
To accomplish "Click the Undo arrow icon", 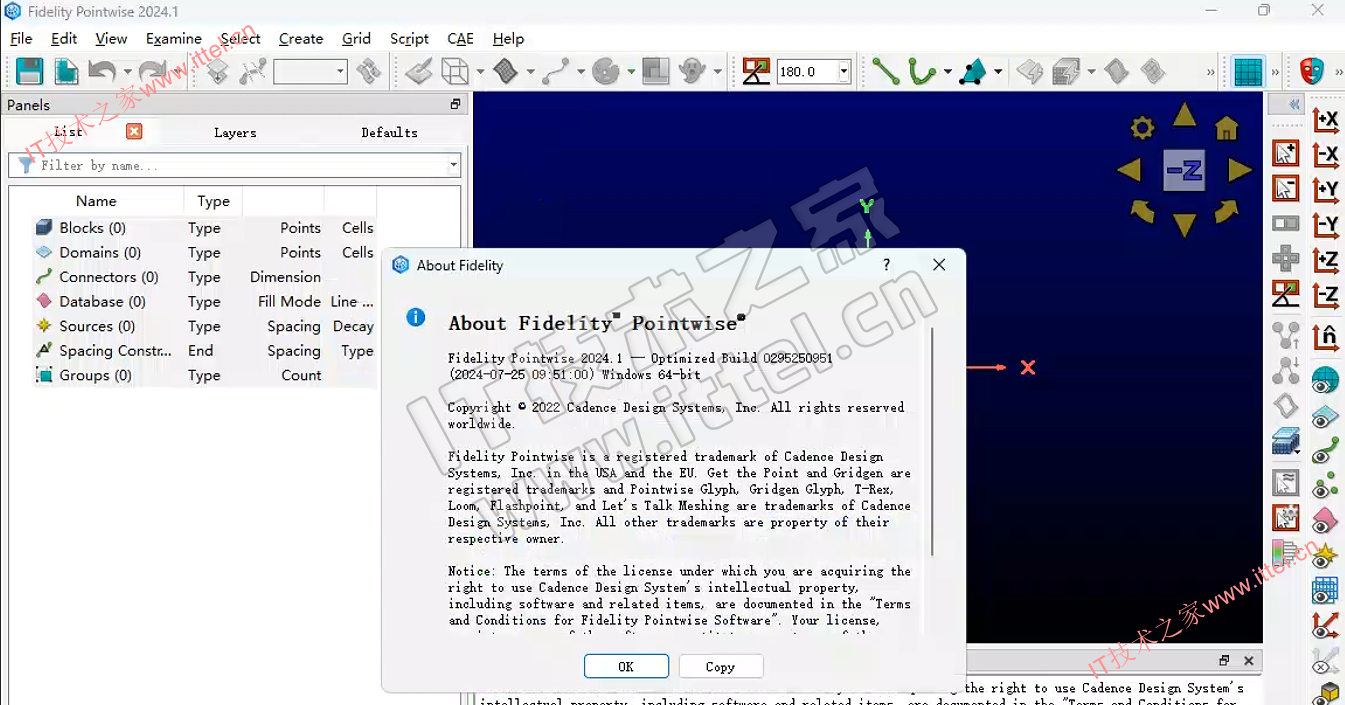I will pos(101,71).
